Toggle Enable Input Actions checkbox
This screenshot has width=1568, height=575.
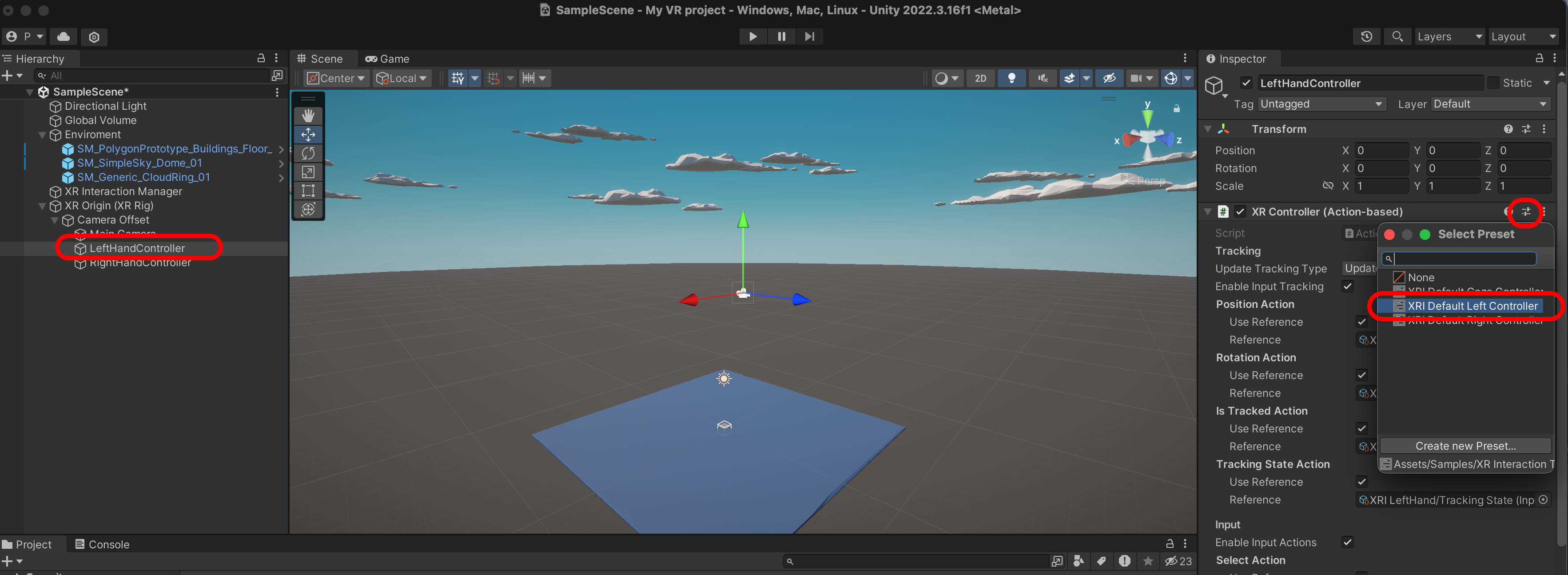(1347, 542)
